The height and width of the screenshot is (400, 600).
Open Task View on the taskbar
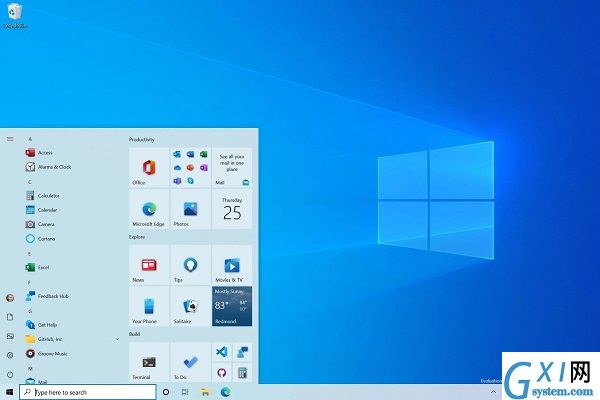(x=185, y=392)
